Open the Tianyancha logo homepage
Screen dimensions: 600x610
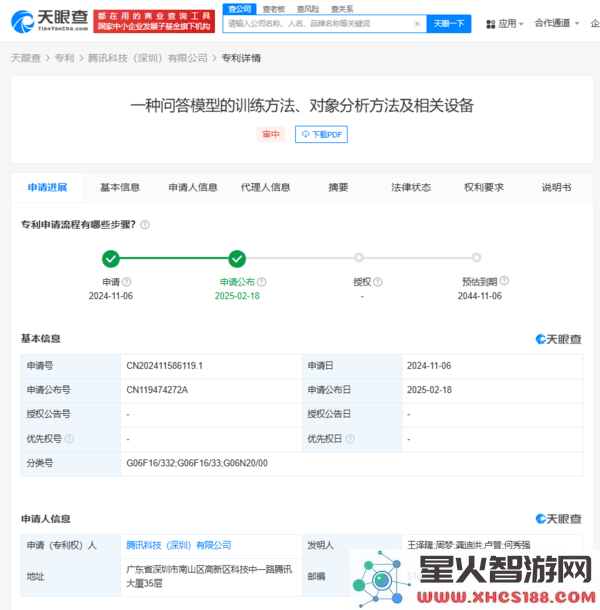(x=50, y=21)
